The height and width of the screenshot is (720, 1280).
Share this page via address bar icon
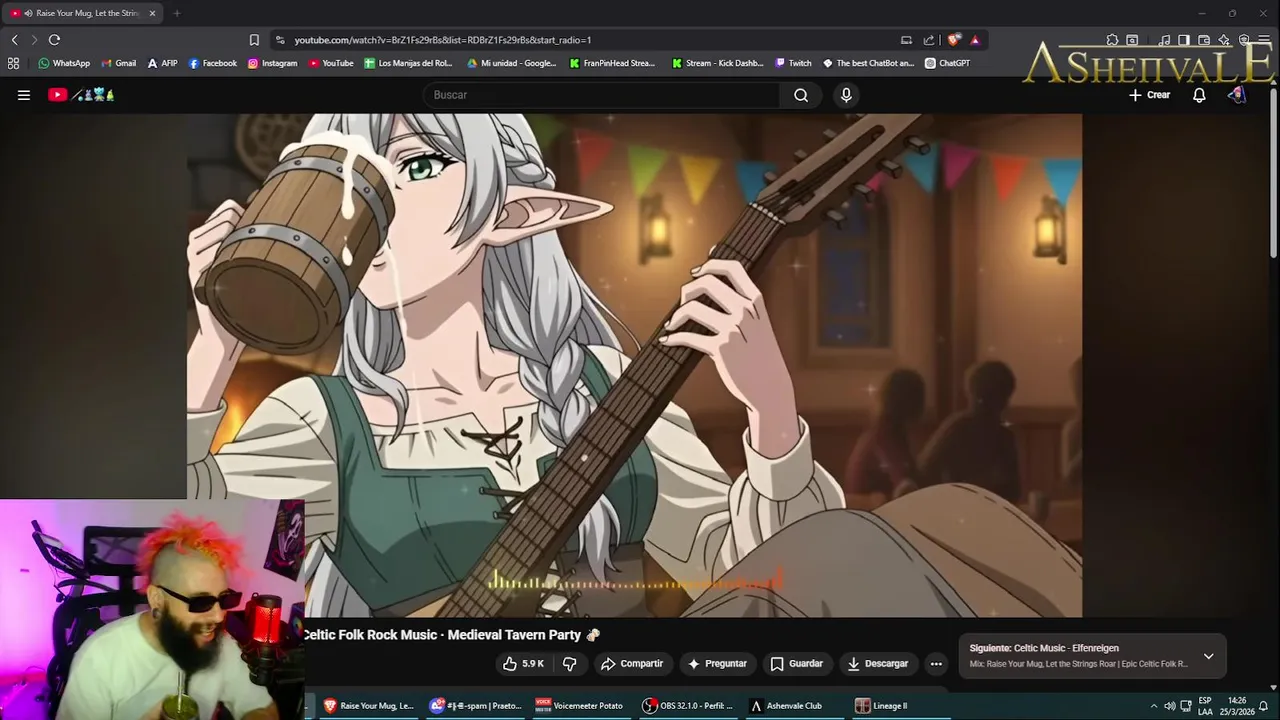(929, 40)
